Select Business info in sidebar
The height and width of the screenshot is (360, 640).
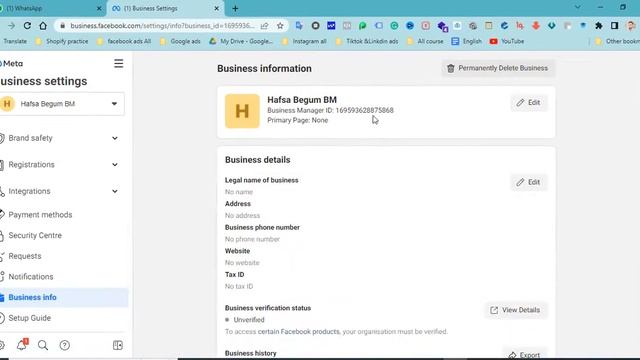tap(63, 297)
